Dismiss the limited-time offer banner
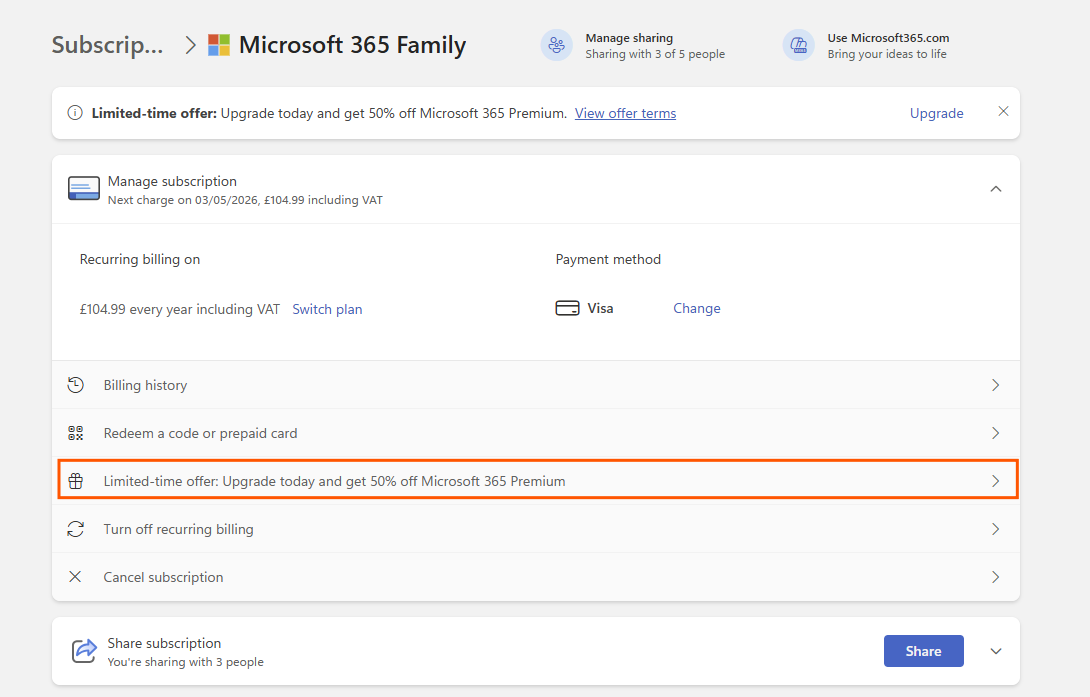The width and height of the screenshot is (1090, 697). click(x=1003, y=111)
